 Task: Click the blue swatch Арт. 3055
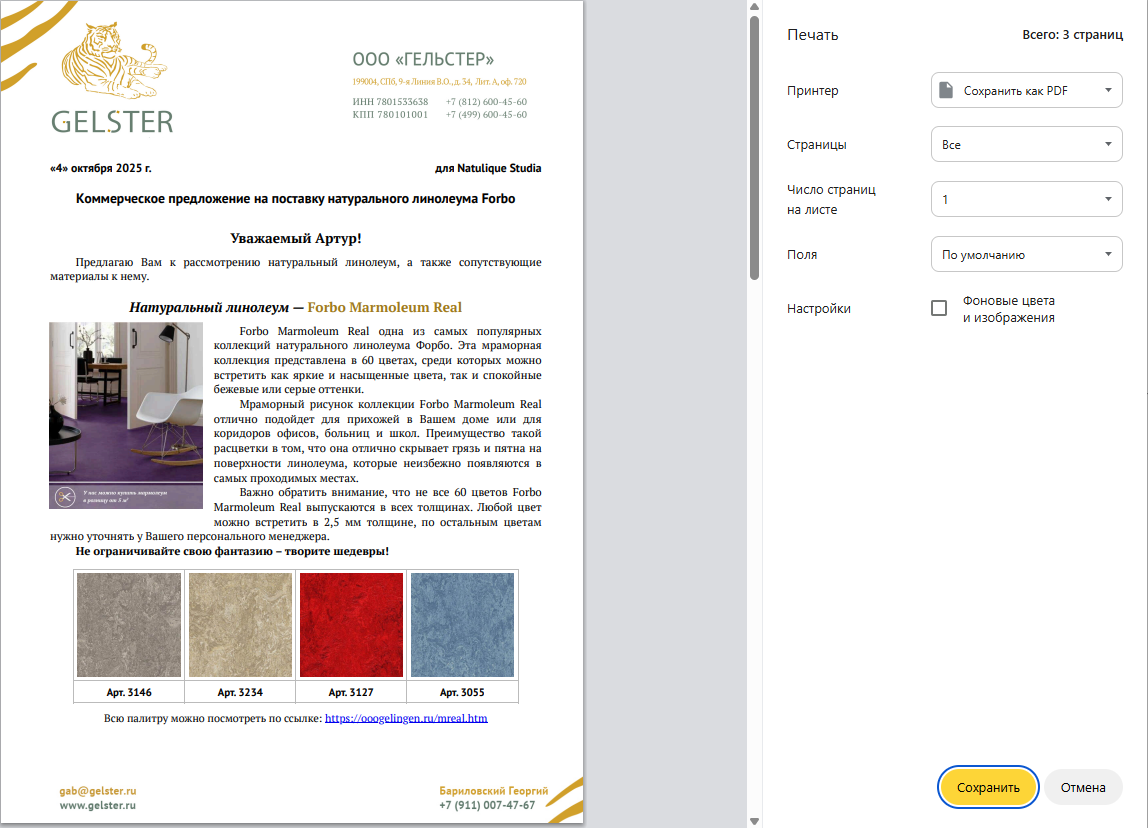coord(463,624)
